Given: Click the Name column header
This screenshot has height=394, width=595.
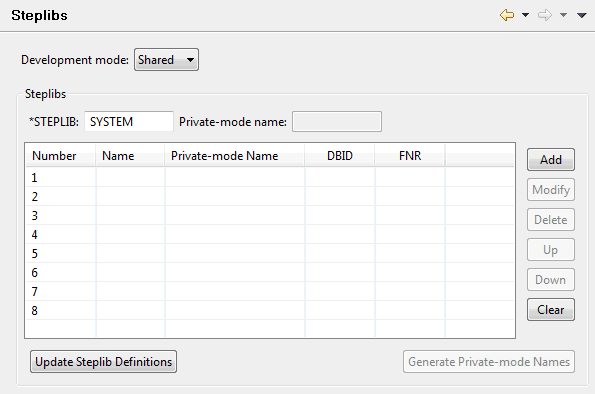Looking at the screenshot, I should pyautogui.click(x=130, y=156).
